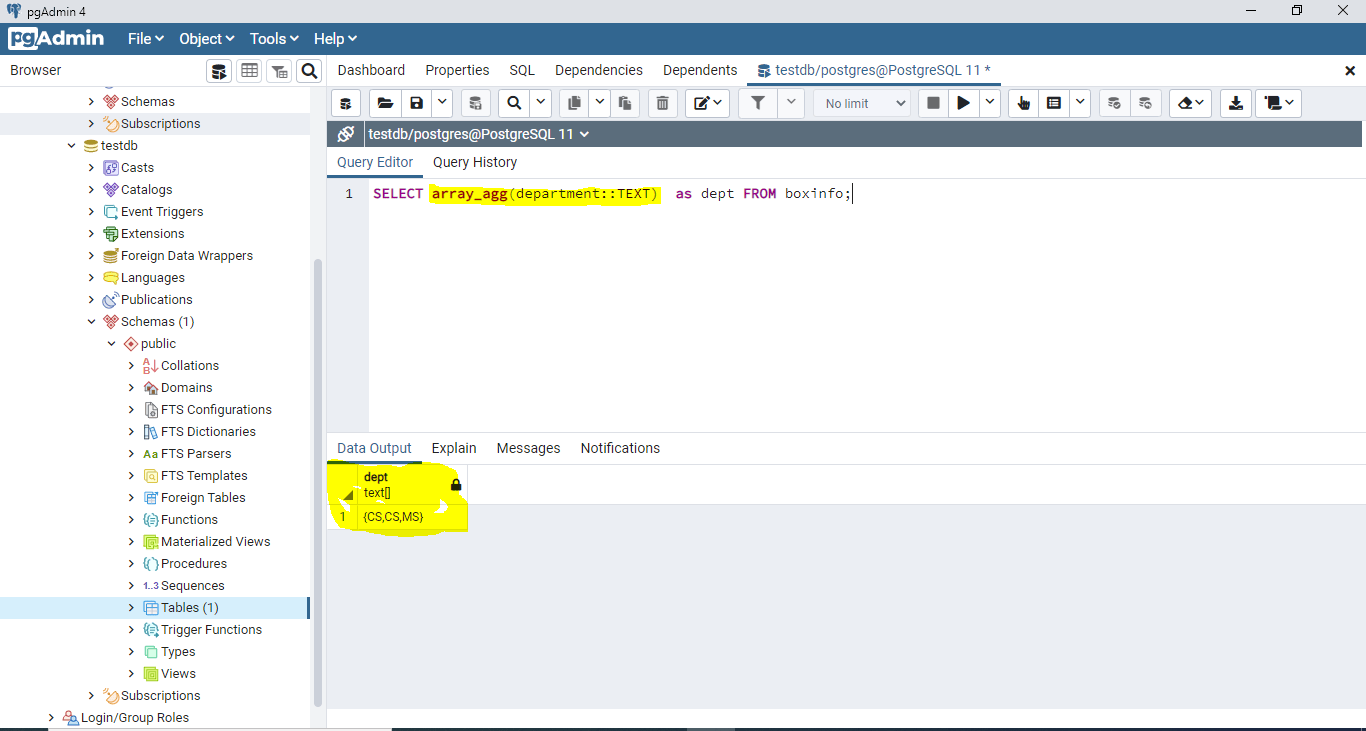Open the Macros menu icon
Screen dimensions: 1366x731
(x=1278, y=103)
